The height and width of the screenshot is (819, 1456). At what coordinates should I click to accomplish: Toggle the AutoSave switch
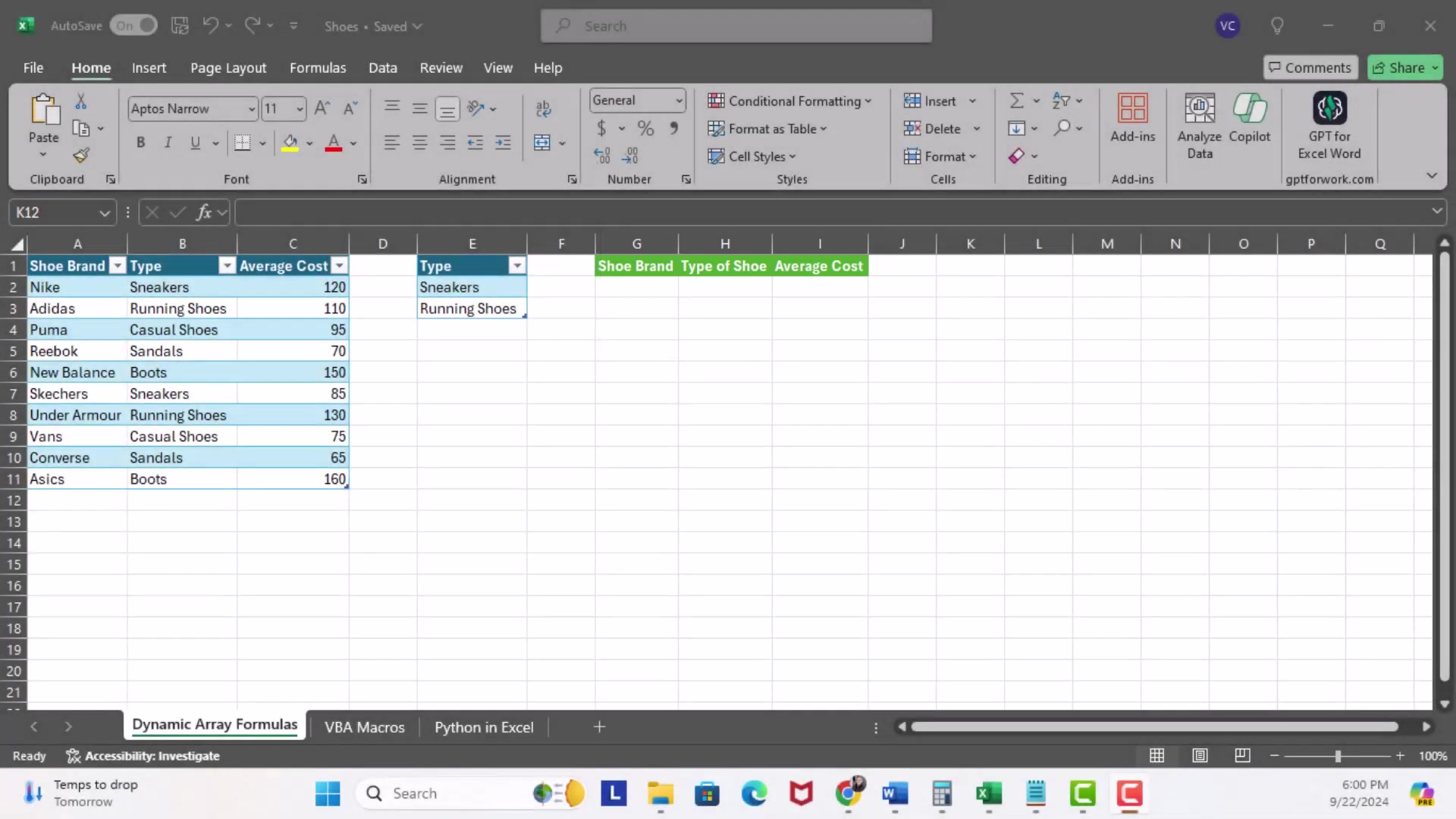pyautogui.click(x=133, y=26)
